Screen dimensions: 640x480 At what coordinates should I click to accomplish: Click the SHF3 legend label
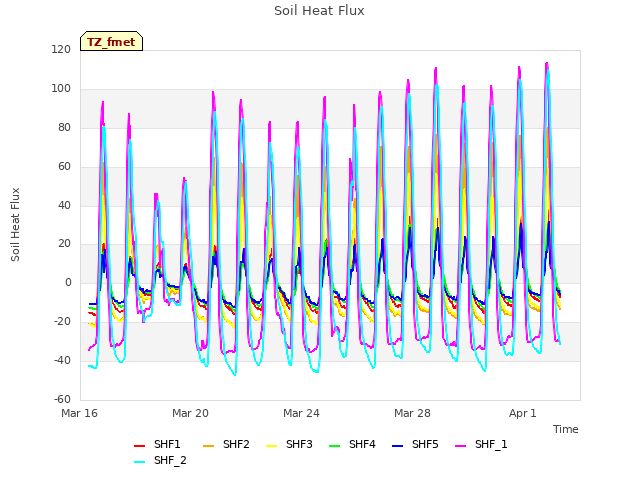tap(299, 444)
